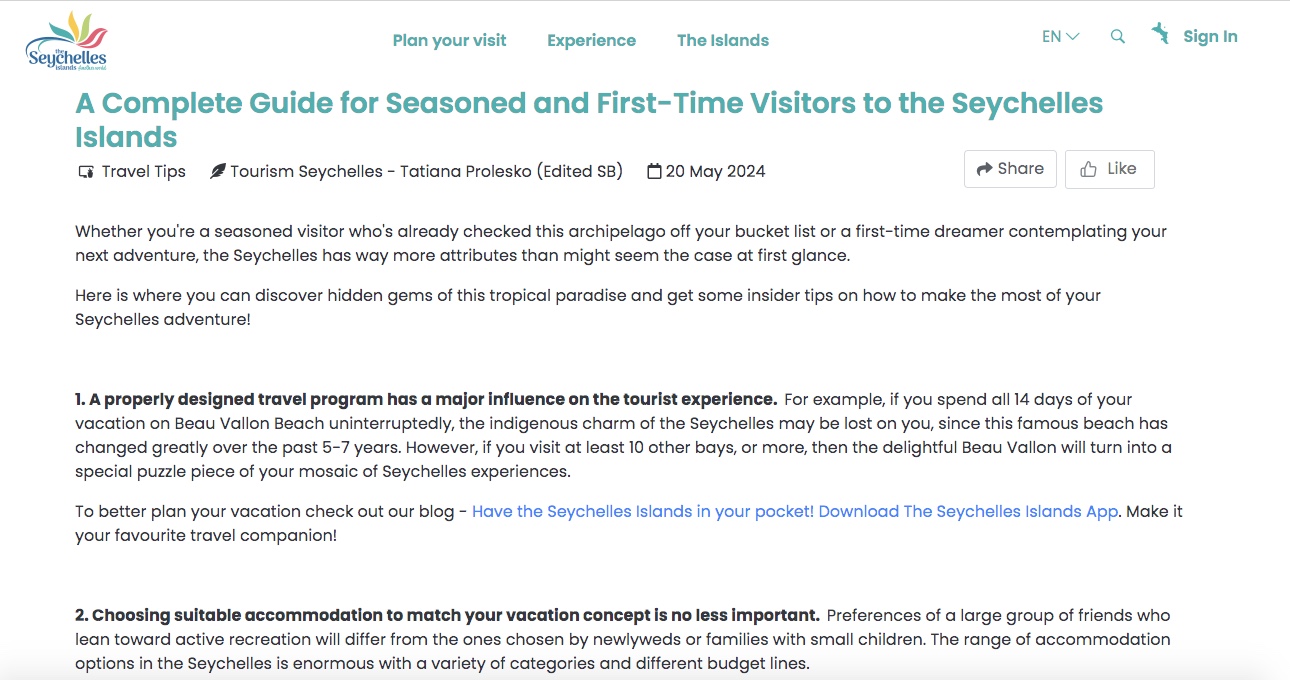Click the Travel Tips category icon

click(86, 172)
